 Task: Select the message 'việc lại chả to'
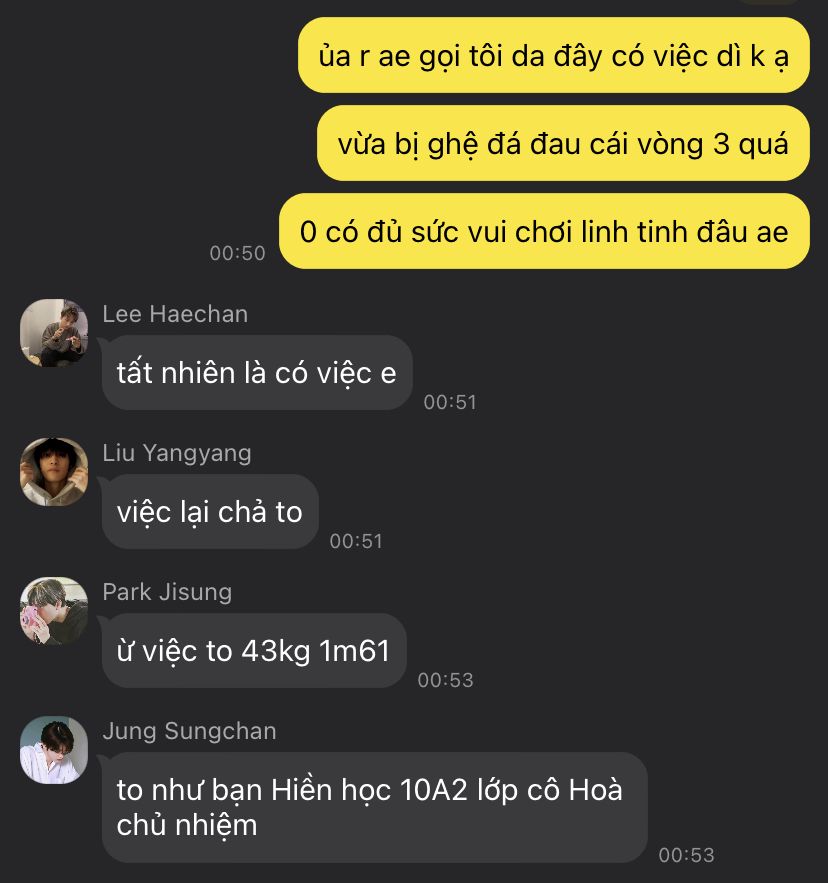tap(210, 512)
